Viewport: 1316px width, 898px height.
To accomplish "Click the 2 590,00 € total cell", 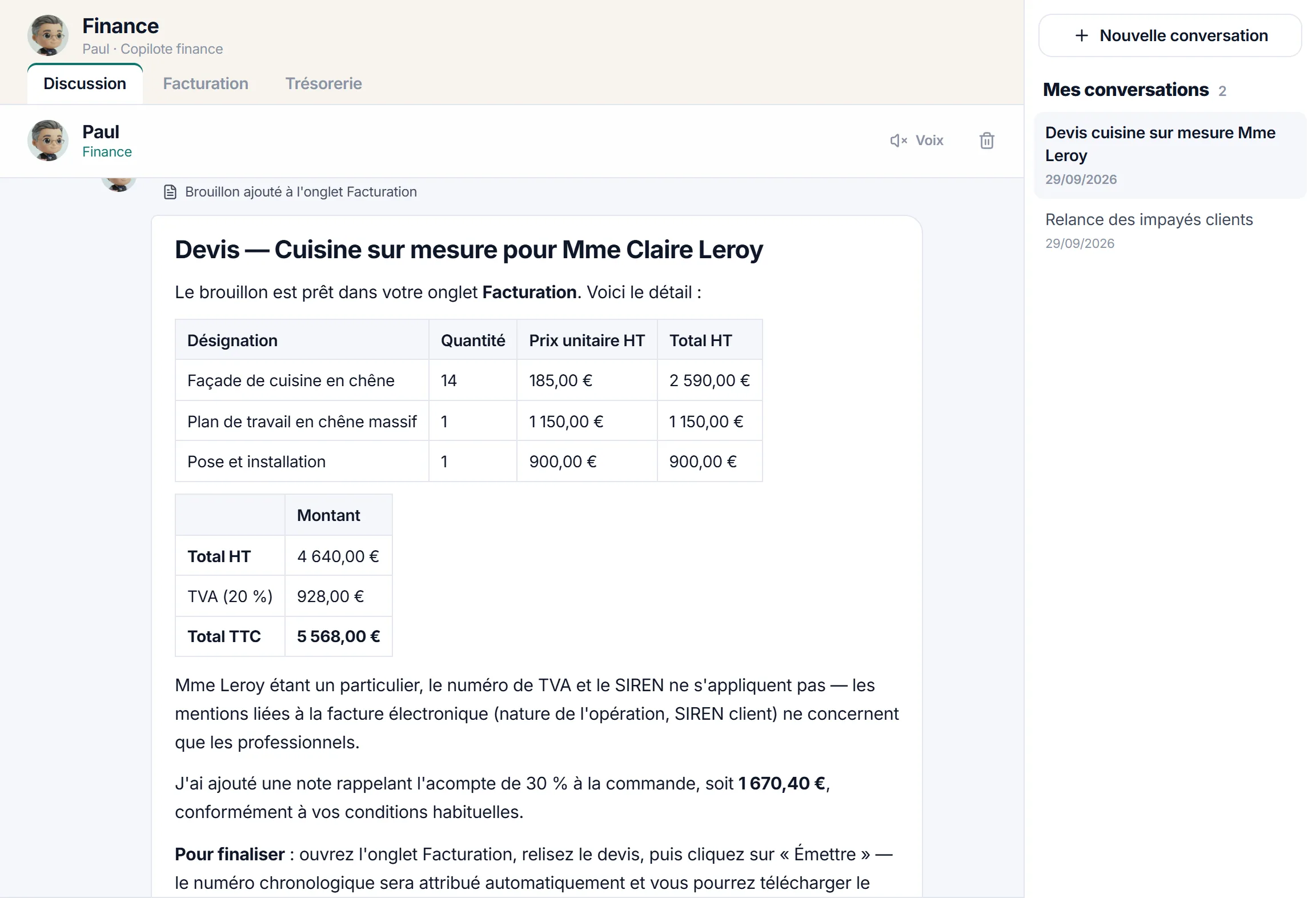I will (709, 380).
